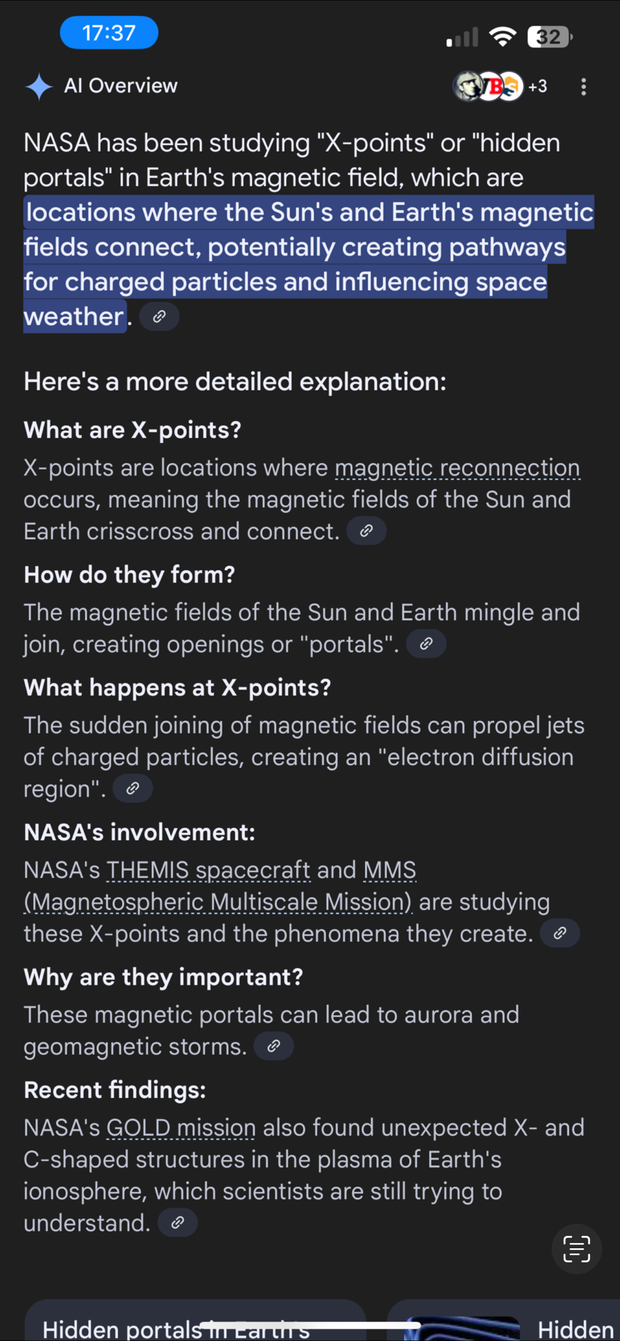Open the "magnetic reconnection" underlined term
Screen dimensions: 620x1341
pos(457,468)
